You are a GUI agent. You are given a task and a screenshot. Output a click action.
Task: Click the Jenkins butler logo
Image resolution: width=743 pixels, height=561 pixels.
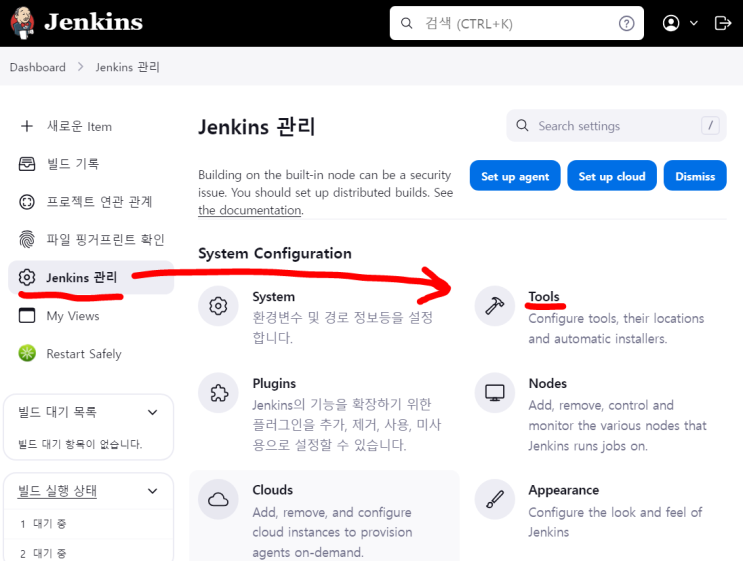(22, 22)
